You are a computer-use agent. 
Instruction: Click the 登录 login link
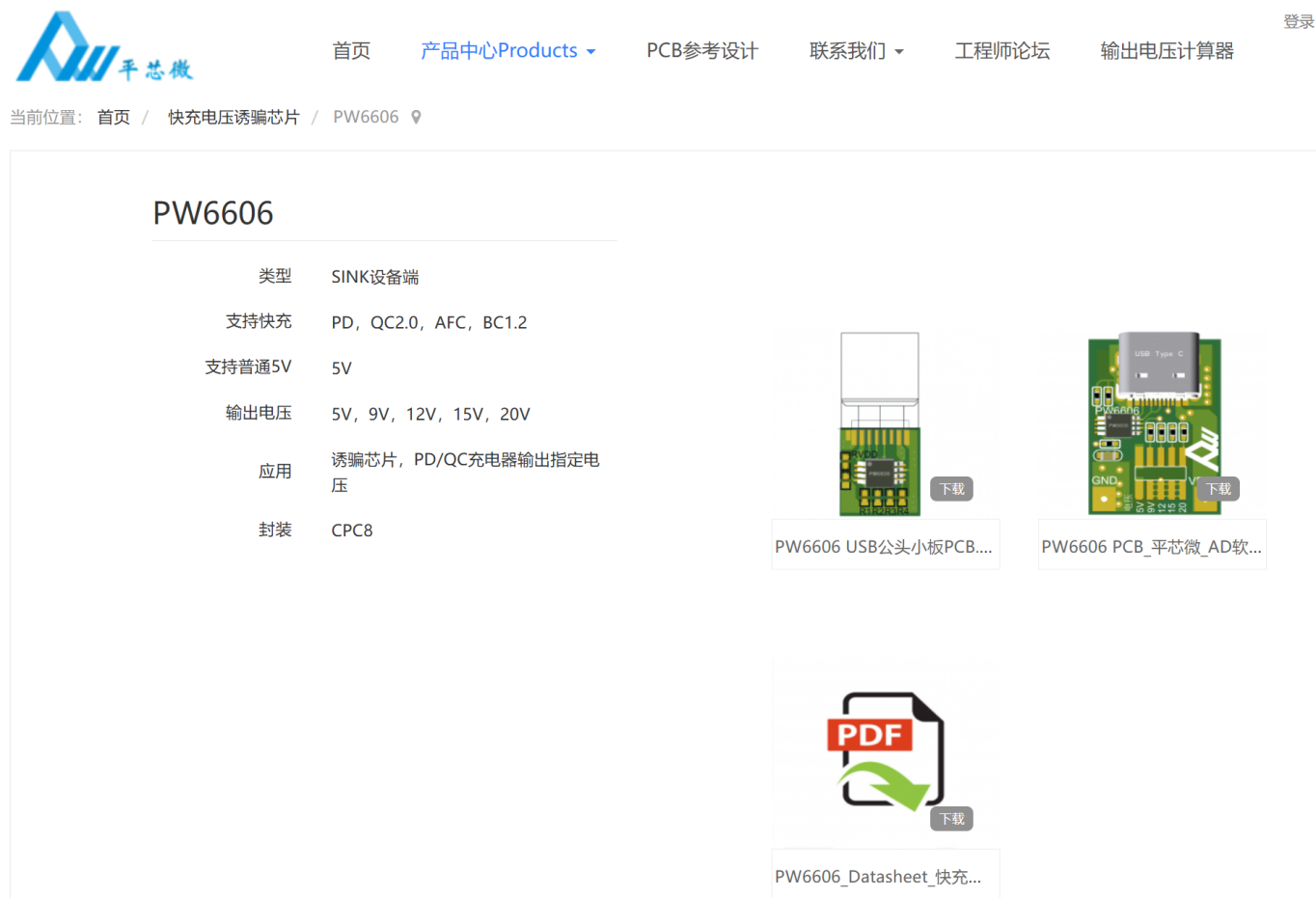pos(1298,20)
